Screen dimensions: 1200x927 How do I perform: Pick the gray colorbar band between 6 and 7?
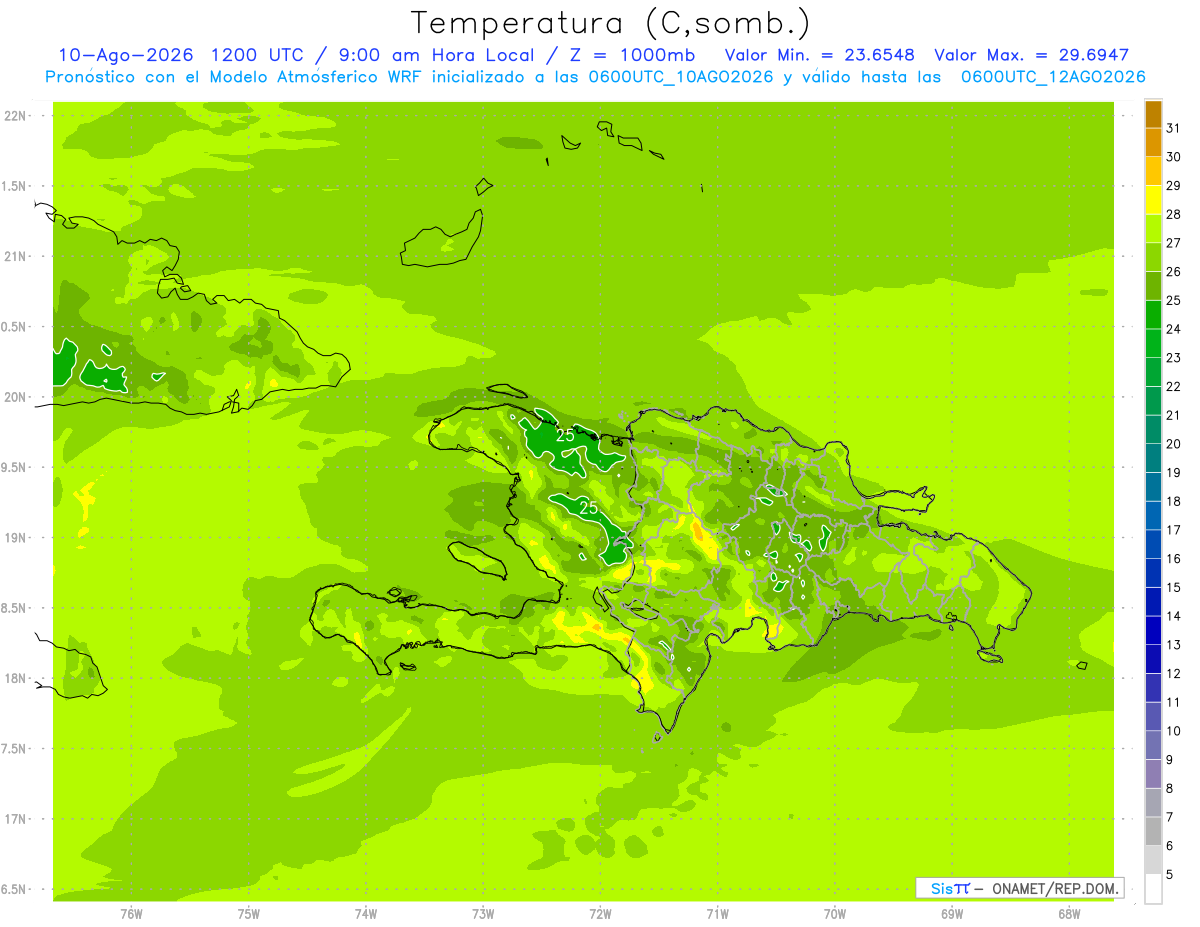click(x=1153, y=831)
